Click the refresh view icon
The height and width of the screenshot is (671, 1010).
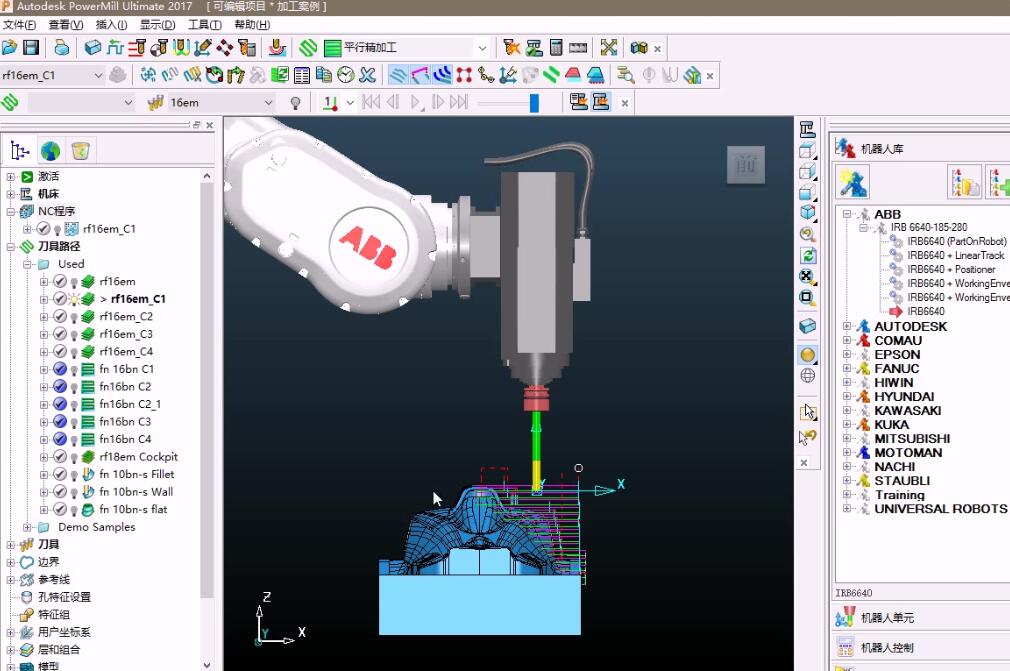point(808,256)
